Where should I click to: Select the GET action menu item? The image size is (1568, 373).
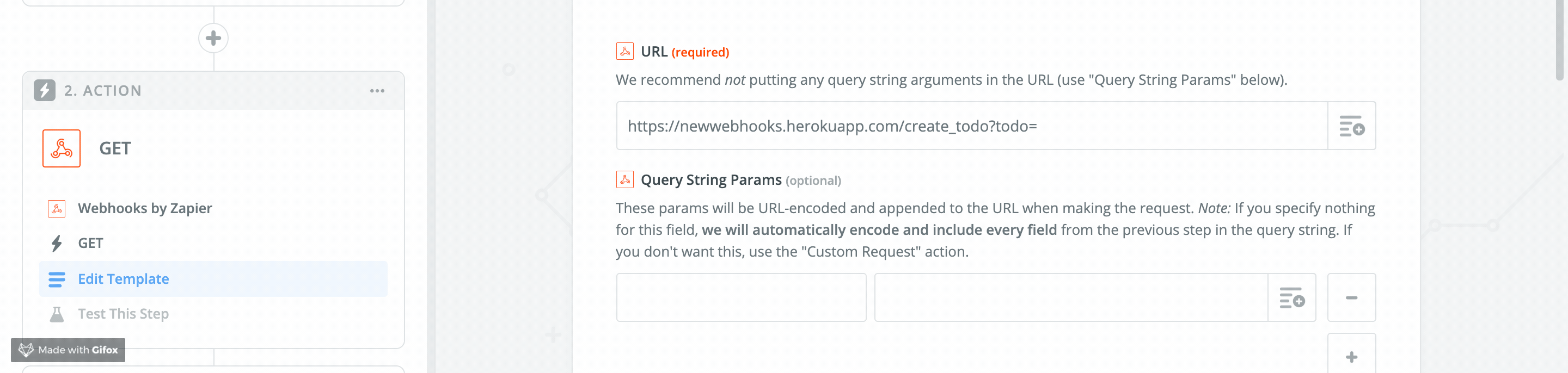coord(90,244)
